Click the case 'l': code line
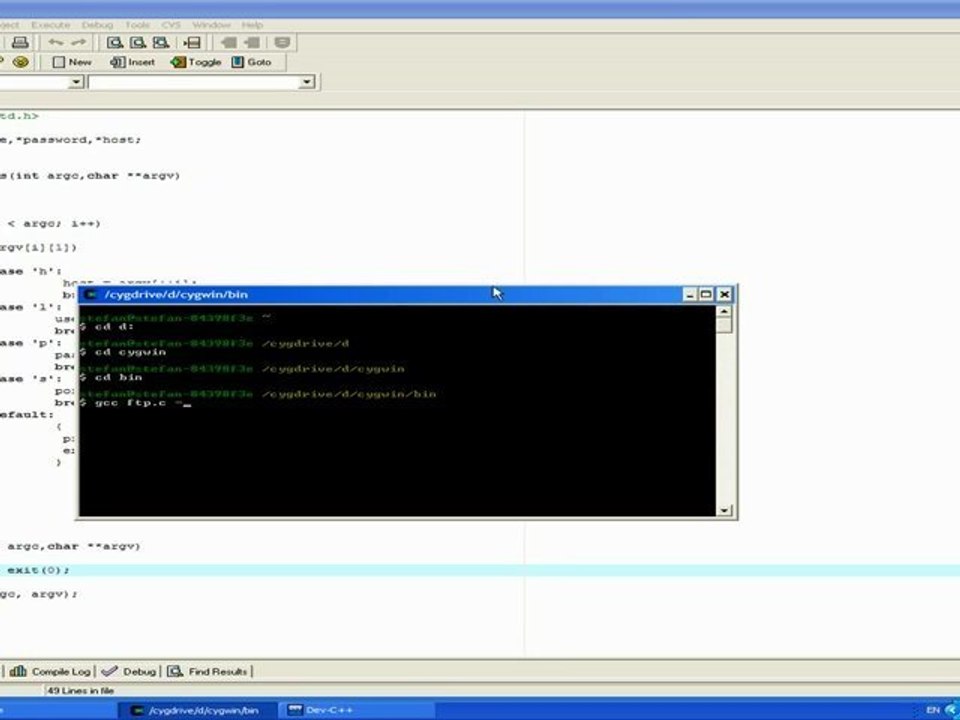This screenshot has width=960, height=720. 31,307
